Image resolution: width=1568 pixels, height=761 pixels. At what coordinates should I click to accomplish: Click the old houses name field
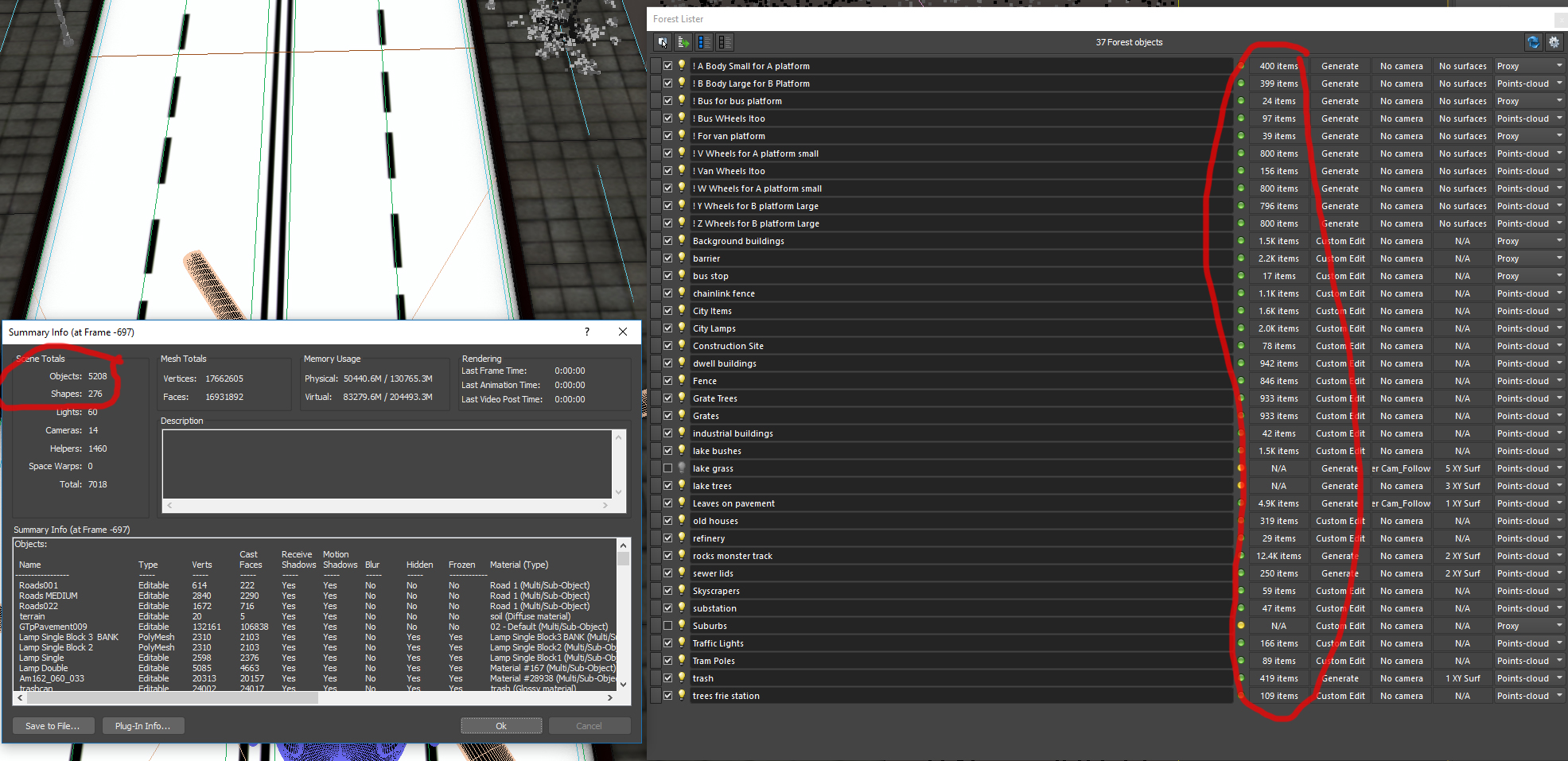point(961,521)
